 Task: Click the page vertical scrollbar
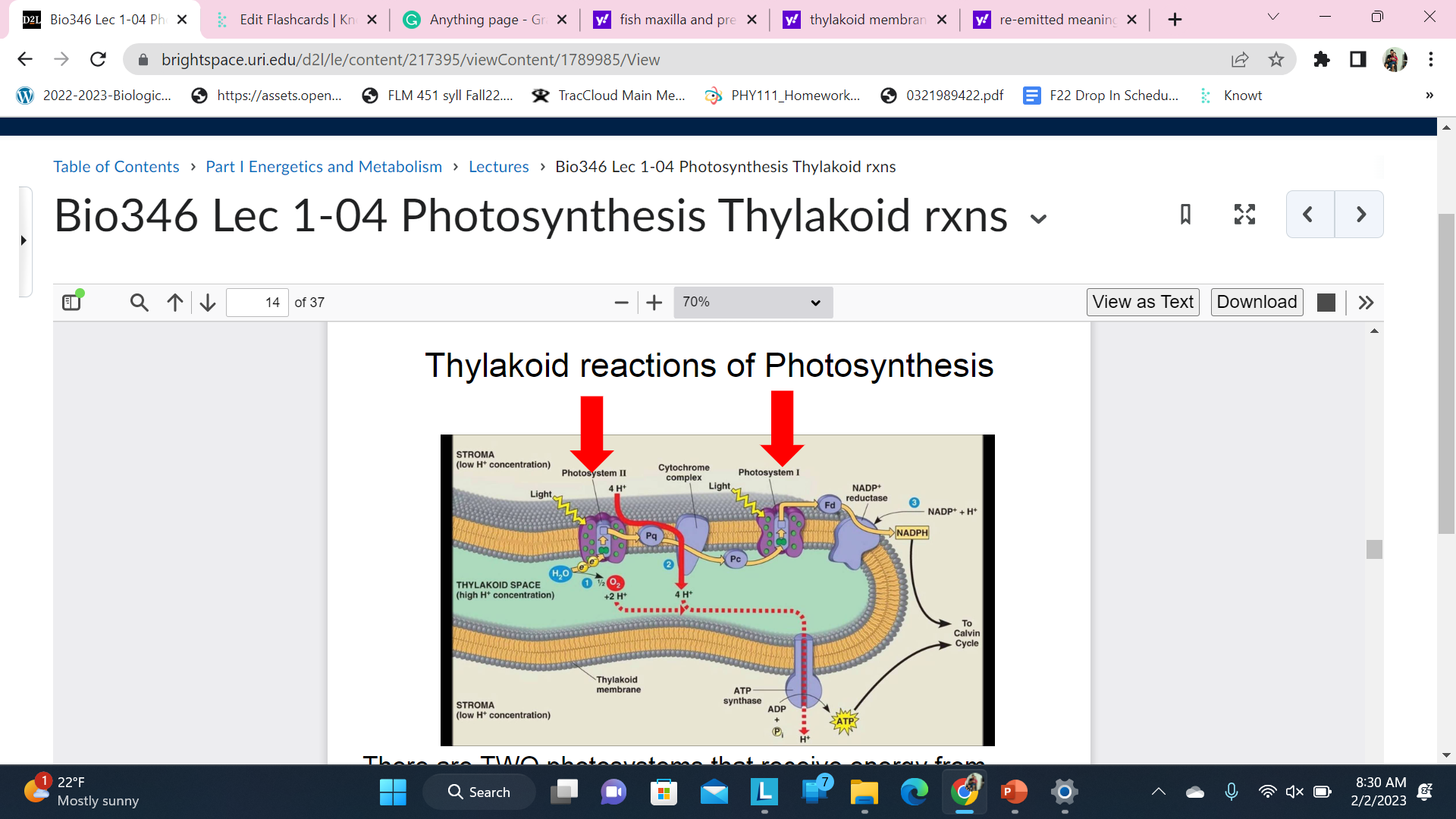tap(1446, 373)
